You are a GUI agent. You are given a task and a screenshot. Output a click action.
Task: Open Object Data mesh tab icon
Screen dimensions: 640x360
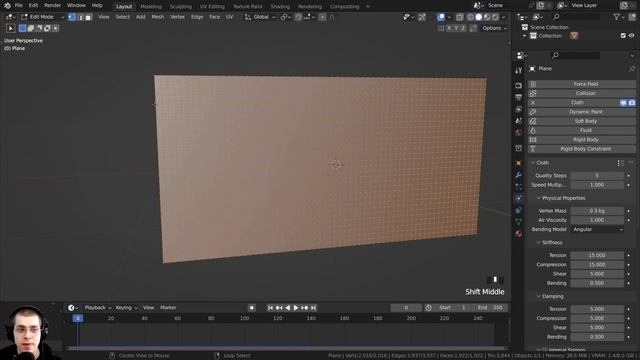(518, 222)
